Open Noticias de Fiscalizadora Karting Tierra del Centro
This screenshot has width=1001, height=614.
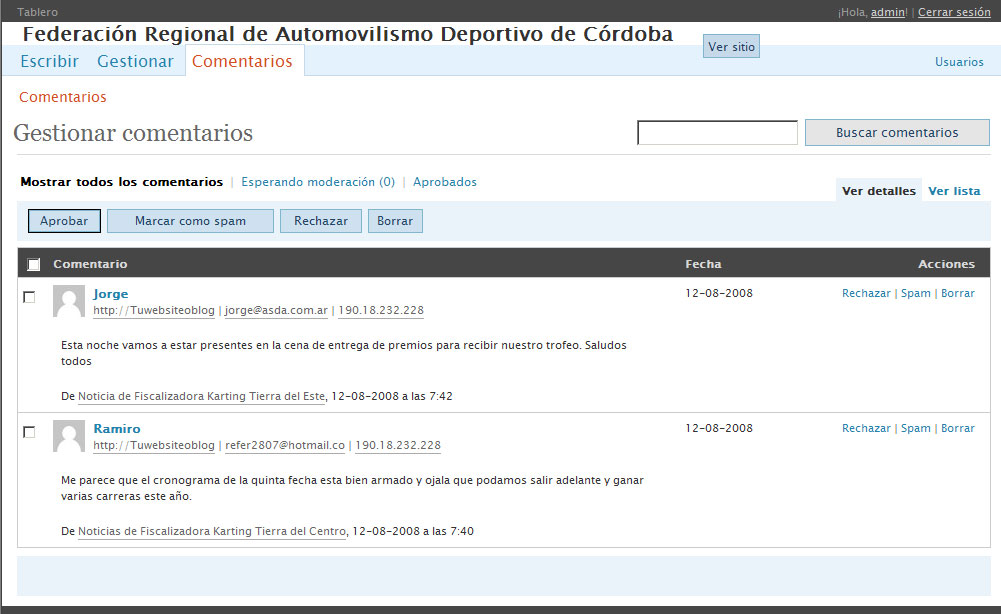212,531
